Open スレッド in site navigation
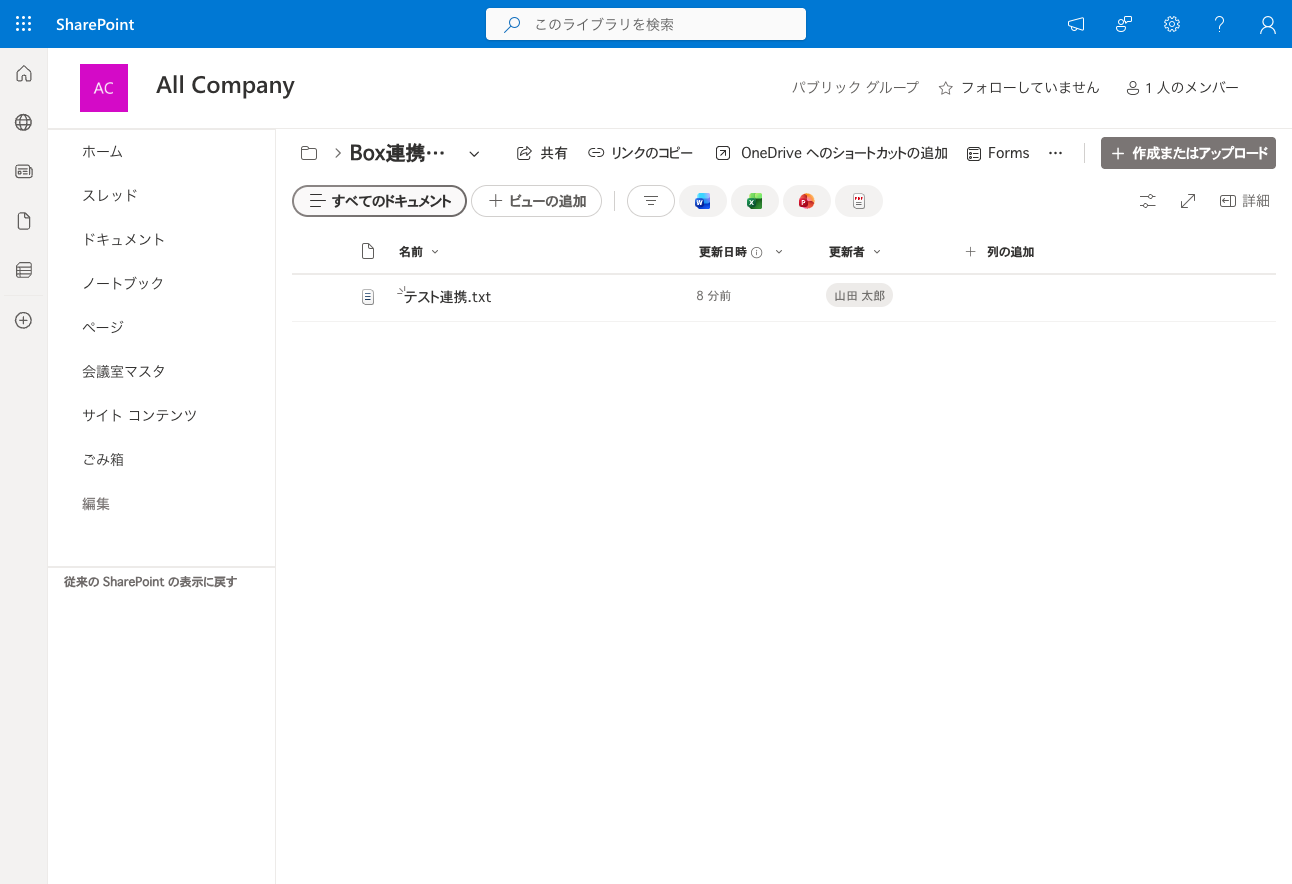The width and height of the screenshot is (1292, 884). point(110,195)
